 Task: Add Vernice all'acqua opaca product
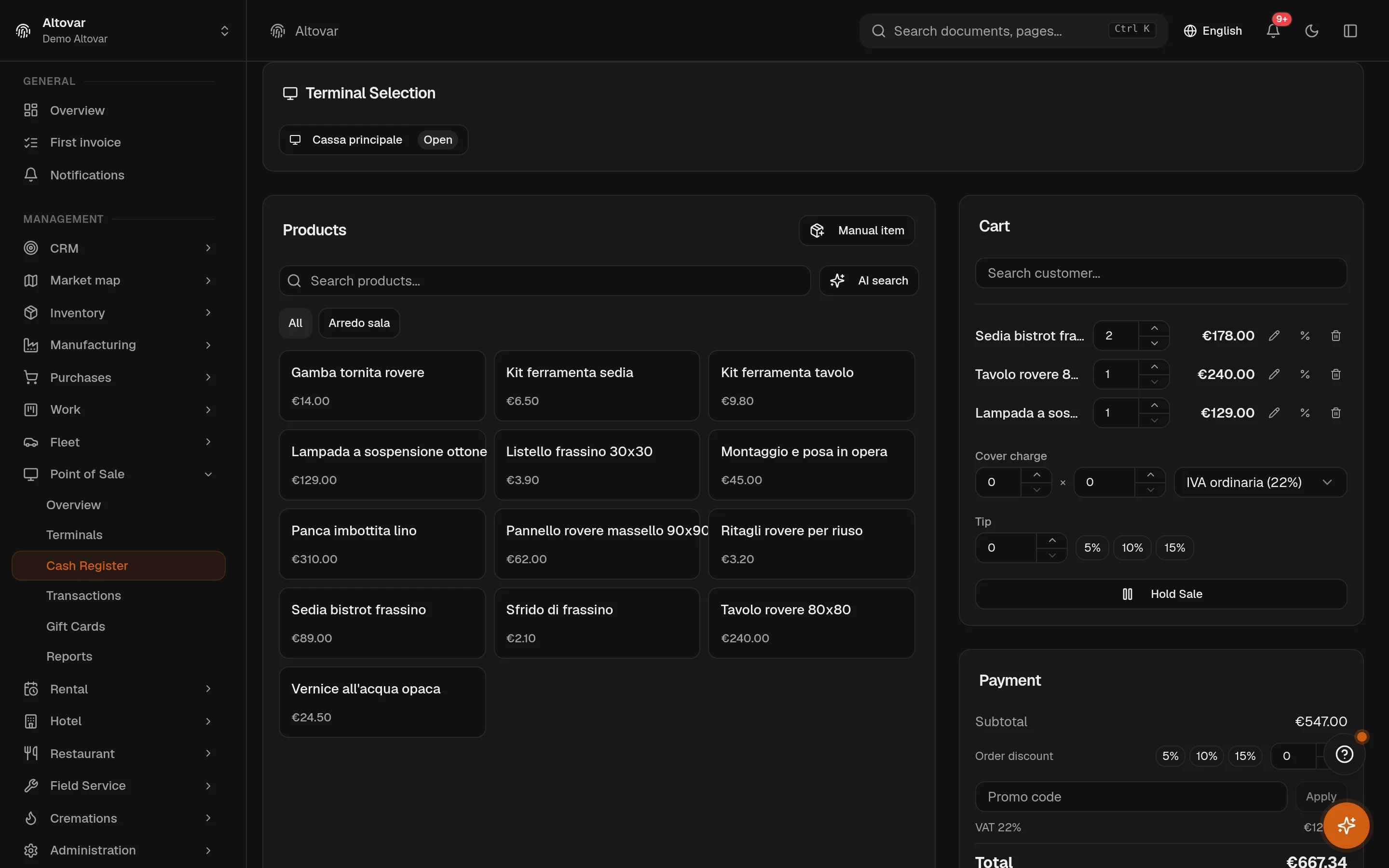(381, 702)
